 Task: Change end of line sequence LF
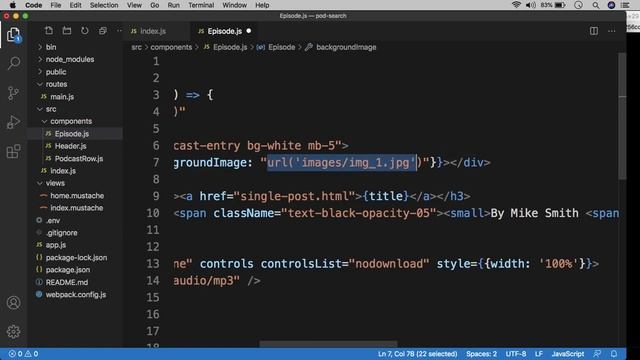coord(539,354)
